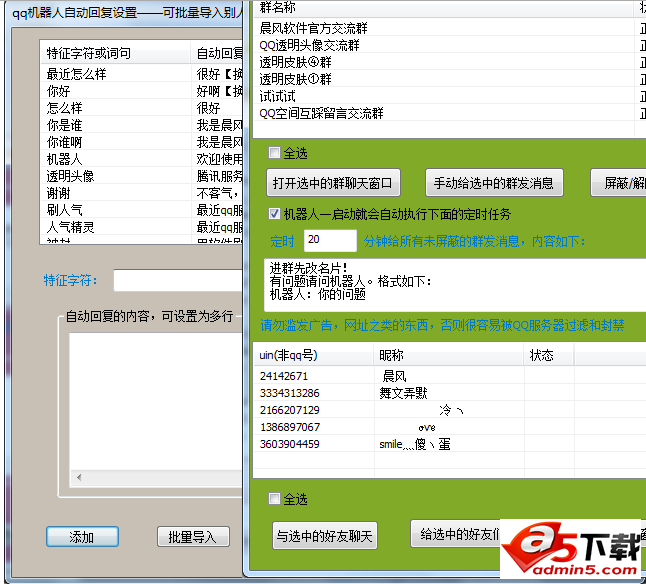The height and width of the screenshot is (584, 646).
Task: Click the left arrow of the reply box scrollbar
Action: coord(79,477)
